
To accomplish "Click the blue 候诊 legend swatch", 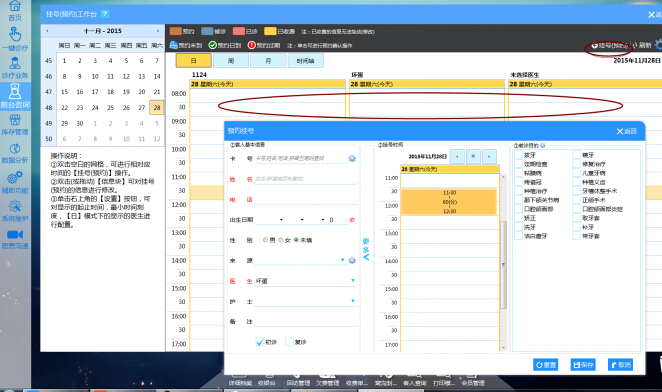I will coord(207,31).
